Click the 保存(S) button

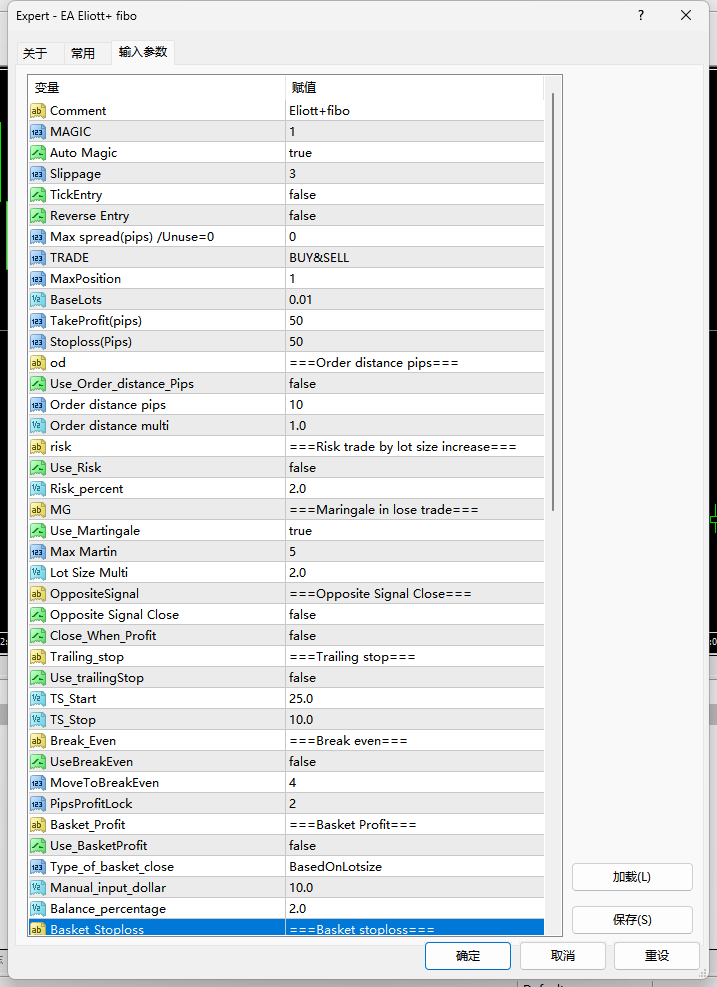tap(632, 920)
